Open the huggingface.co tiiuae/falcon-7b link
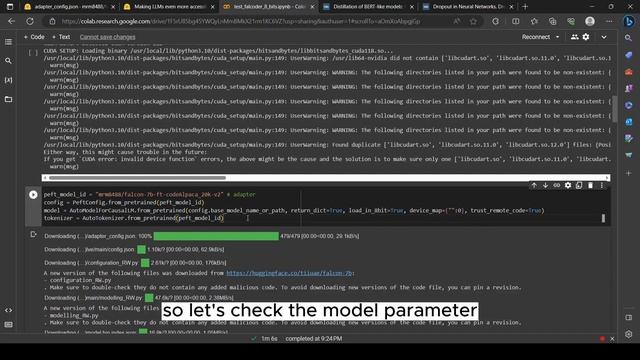 click(x=289, y=273)
